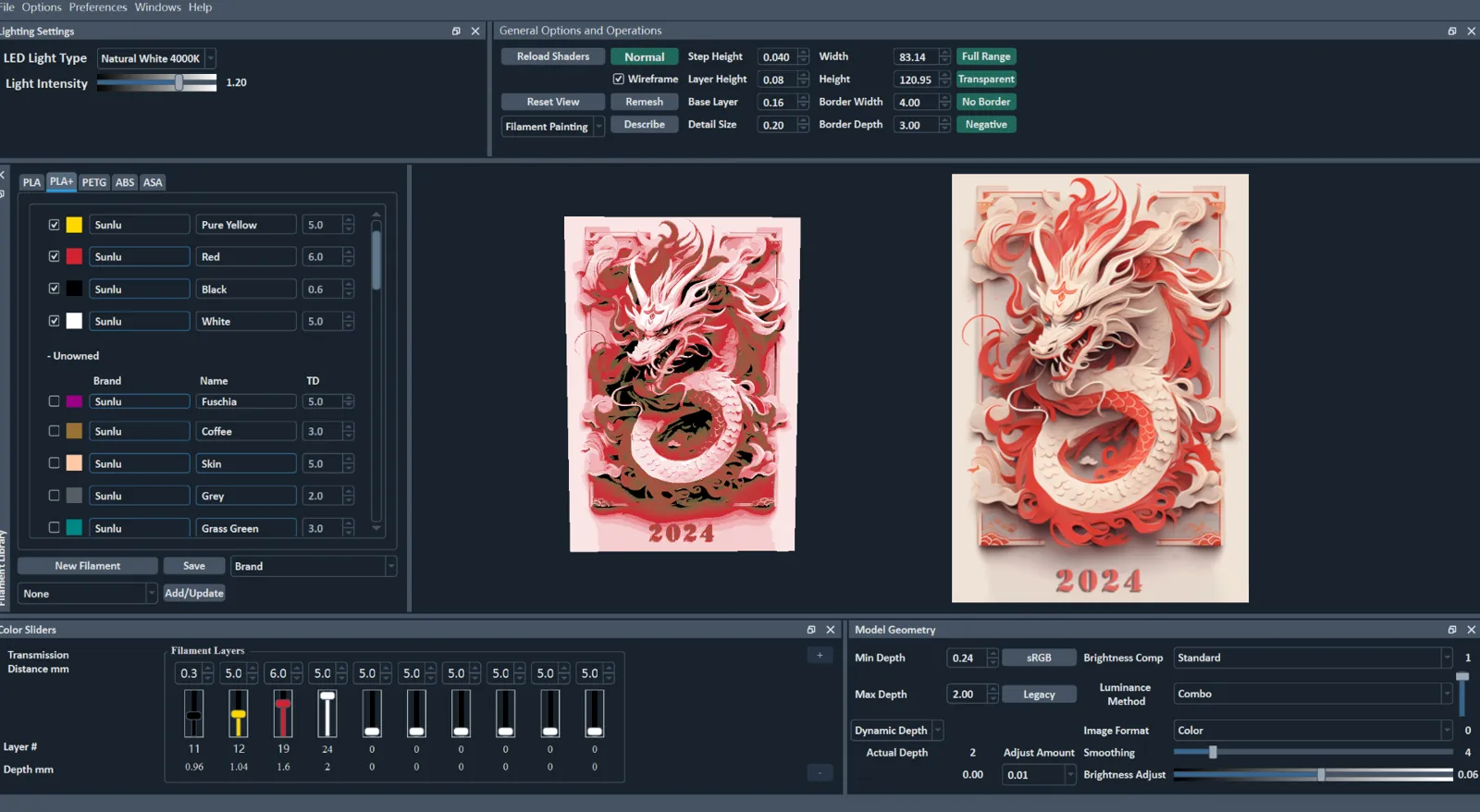The image size is (1480, 812).
Task: Open the Brightness Comp Standard dropdown
Action: [1313, 658]
